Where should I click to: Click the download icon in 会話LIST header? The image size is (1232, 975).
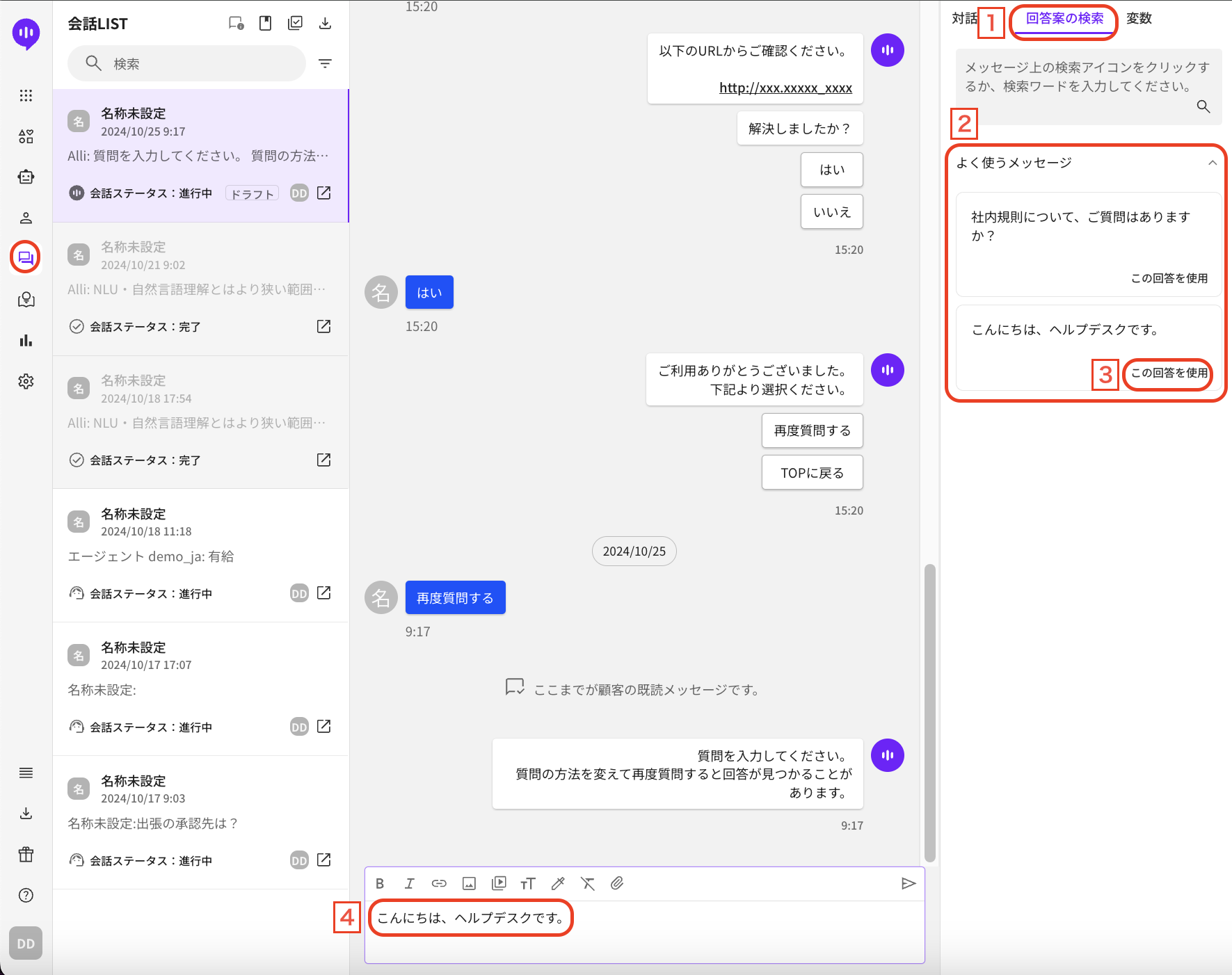(325, 24)
